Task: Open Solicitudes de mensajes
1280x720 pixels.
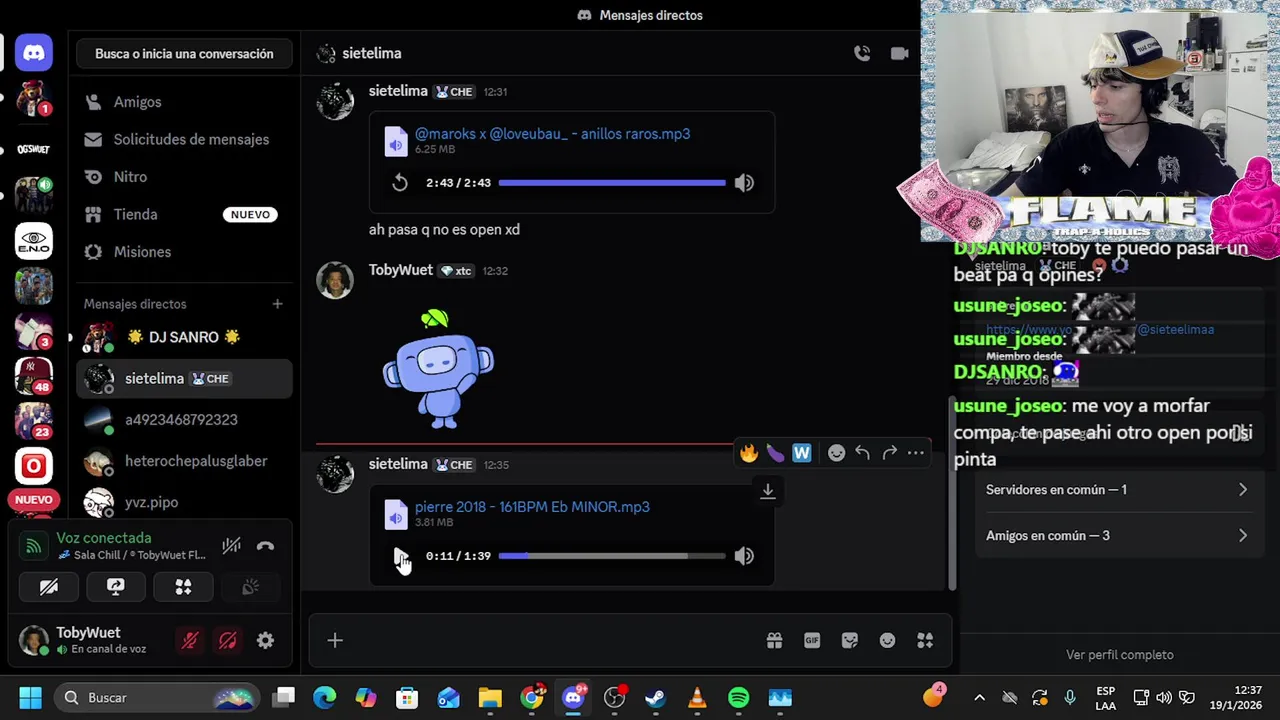Action: point(184,139)
